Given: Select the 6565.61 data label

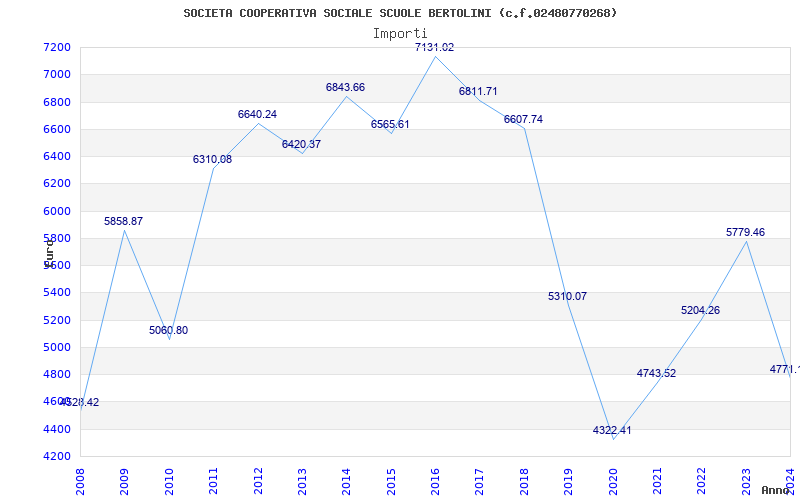Looking at the screenshot, I should tap(390, 124).
